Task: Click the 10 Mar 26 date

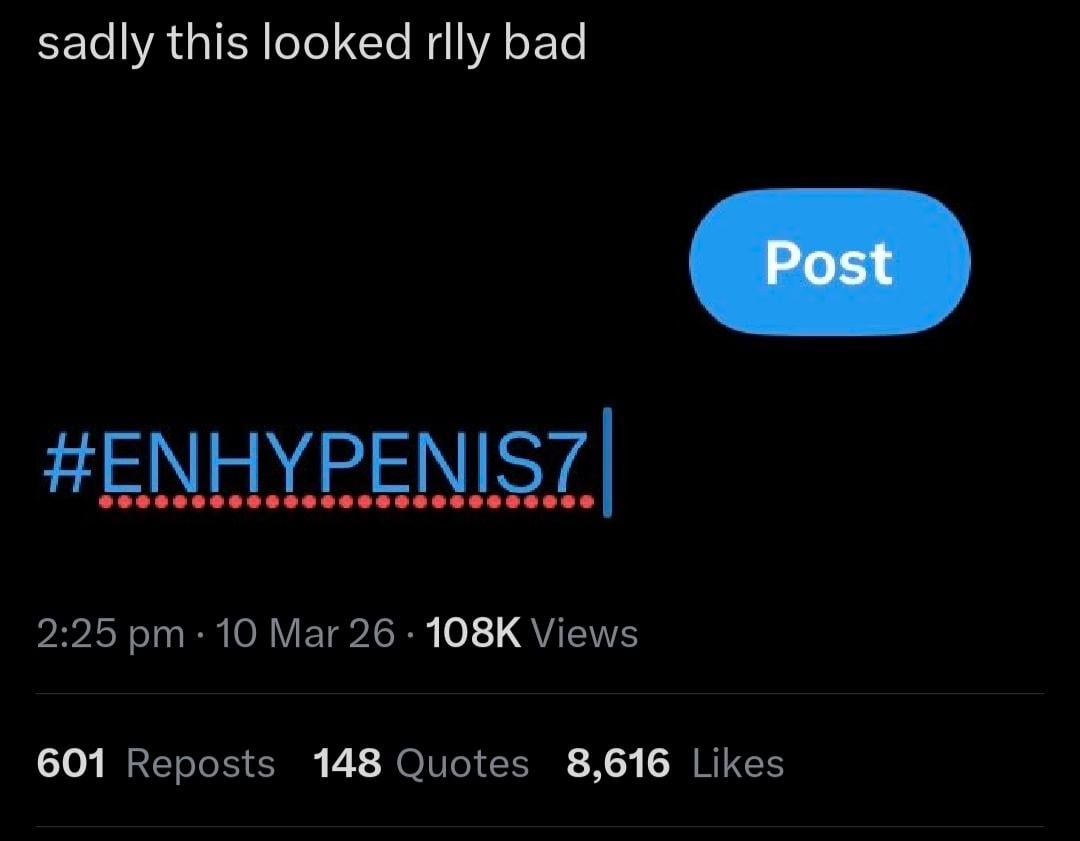Action: (305, 633)
